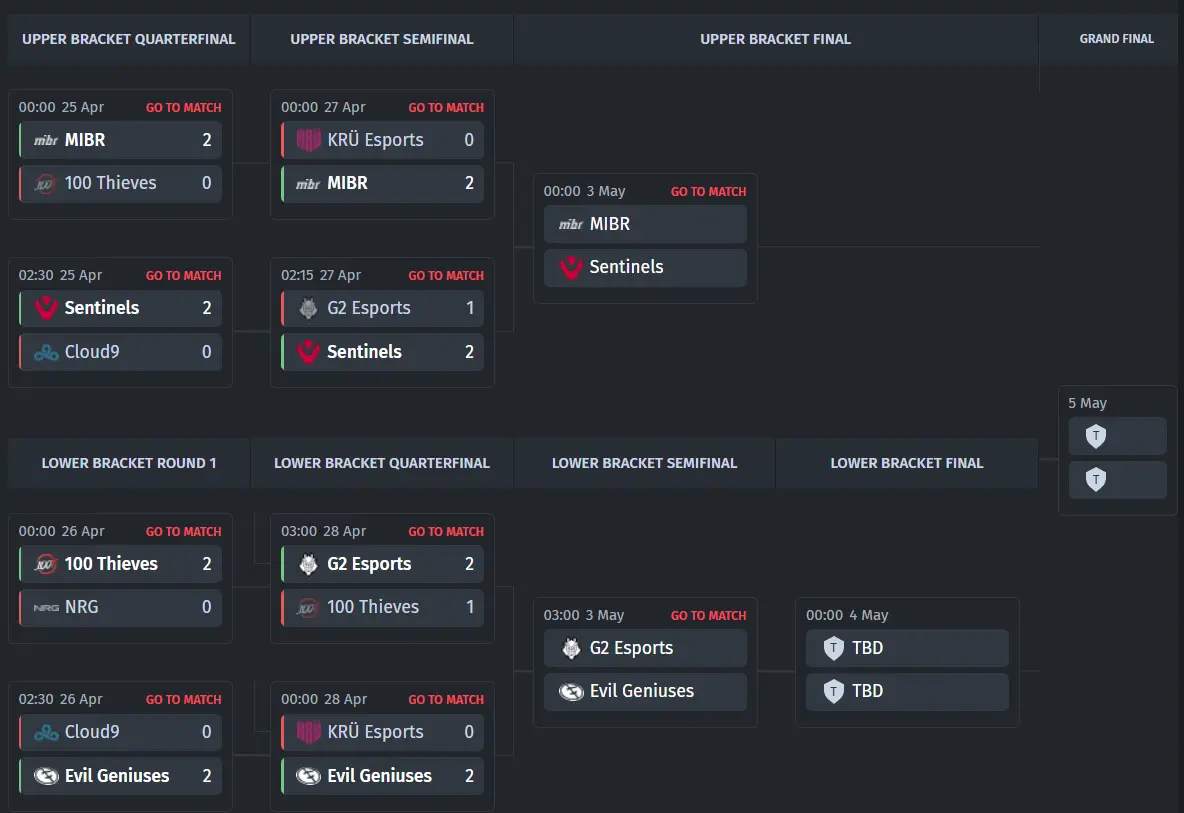Viewport: 1184px width, 813px height.
Task: Click the G2 Esports logo in lower semifinal
Action: [x=571, y=648]
